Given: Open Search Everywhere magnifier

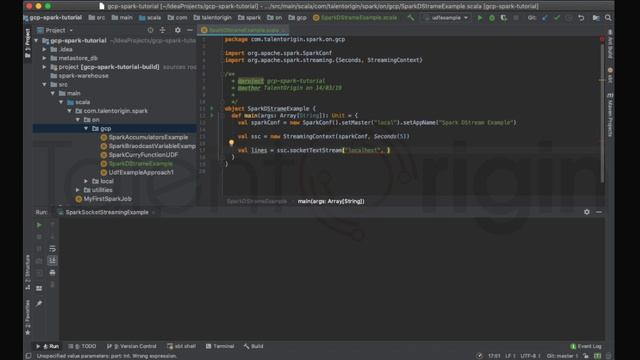Looking at the screenshot, I should coord(608,18).
